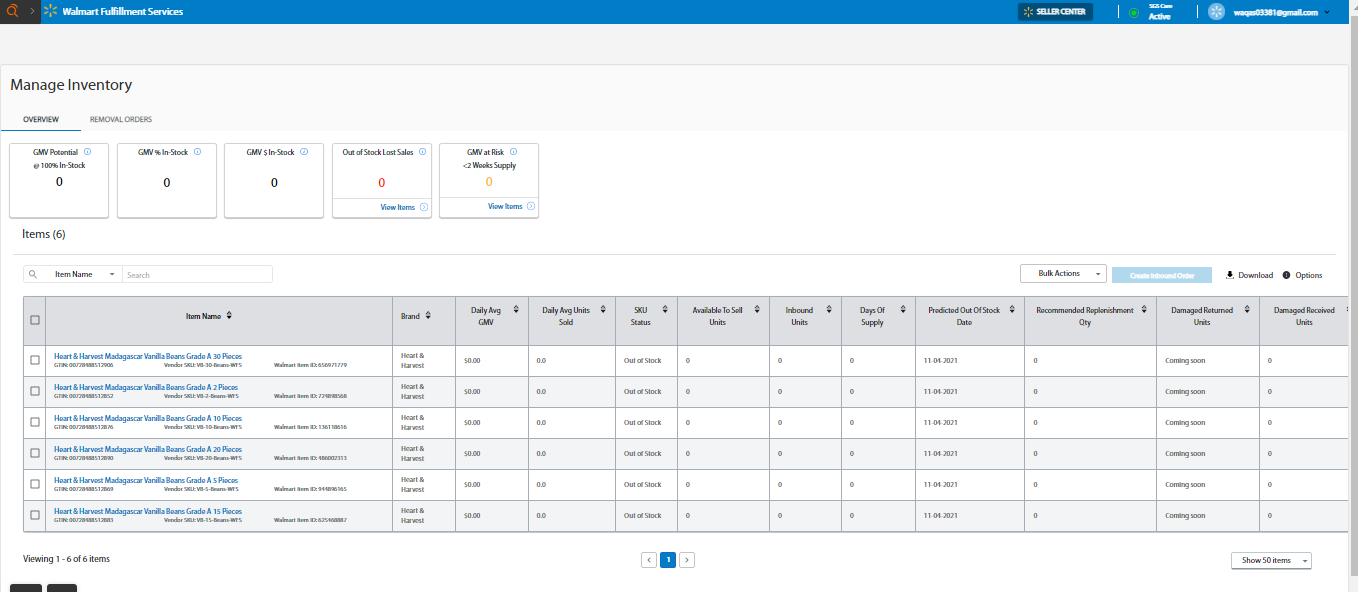Check the Vanilla Beans 20 Pieces row
The image size is (1358, 592).
35,453
